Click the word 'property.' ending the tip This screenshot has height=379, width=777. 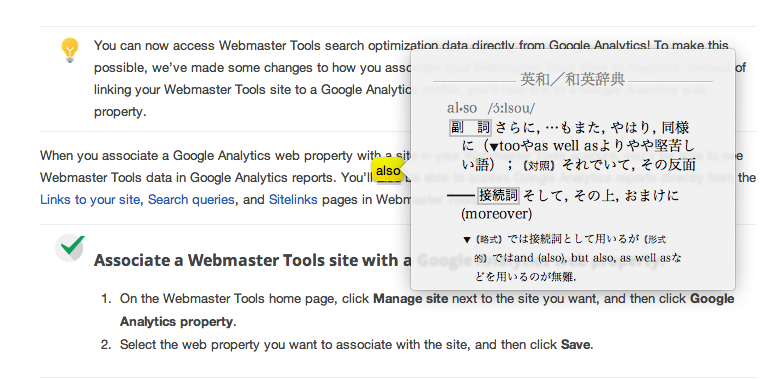120,111
